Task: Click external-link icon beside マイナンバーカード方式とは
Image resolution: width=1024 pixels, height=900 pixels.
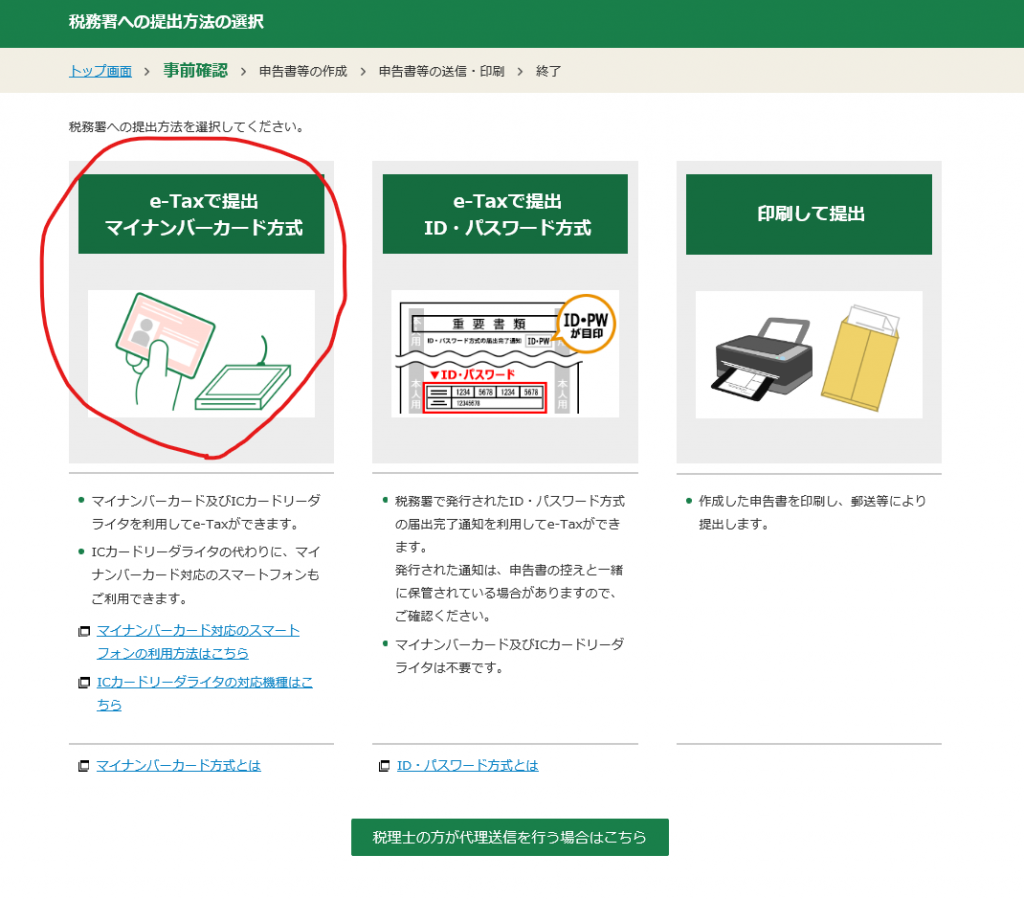Action: [84, 765]
